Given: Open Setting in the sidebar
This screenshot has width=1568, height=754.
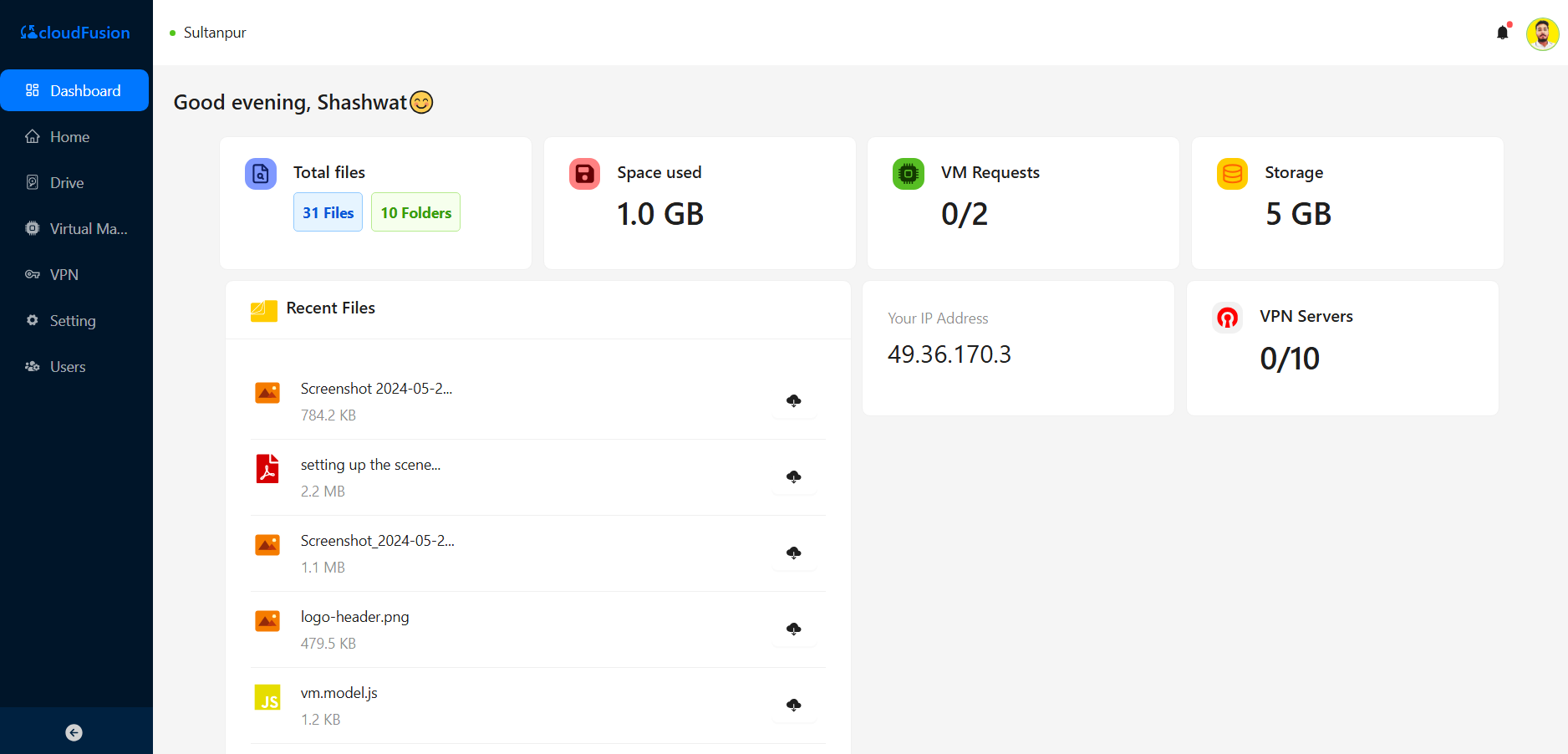Looking at the screenshot, I should [x=74, y=320].
